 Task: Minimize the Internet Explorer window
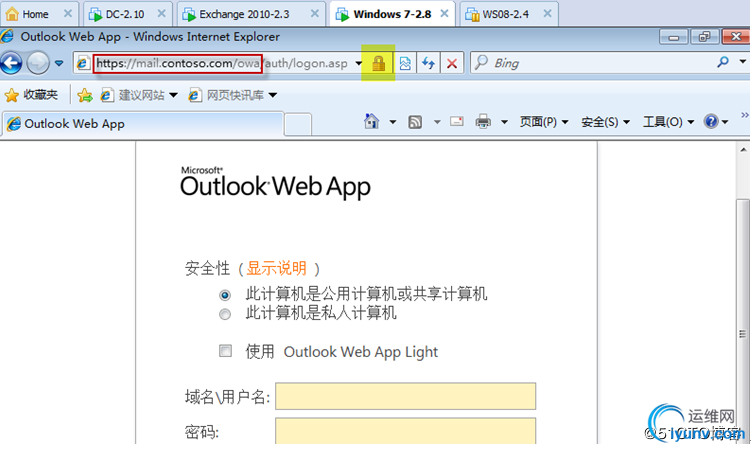(x=673, y=37)
